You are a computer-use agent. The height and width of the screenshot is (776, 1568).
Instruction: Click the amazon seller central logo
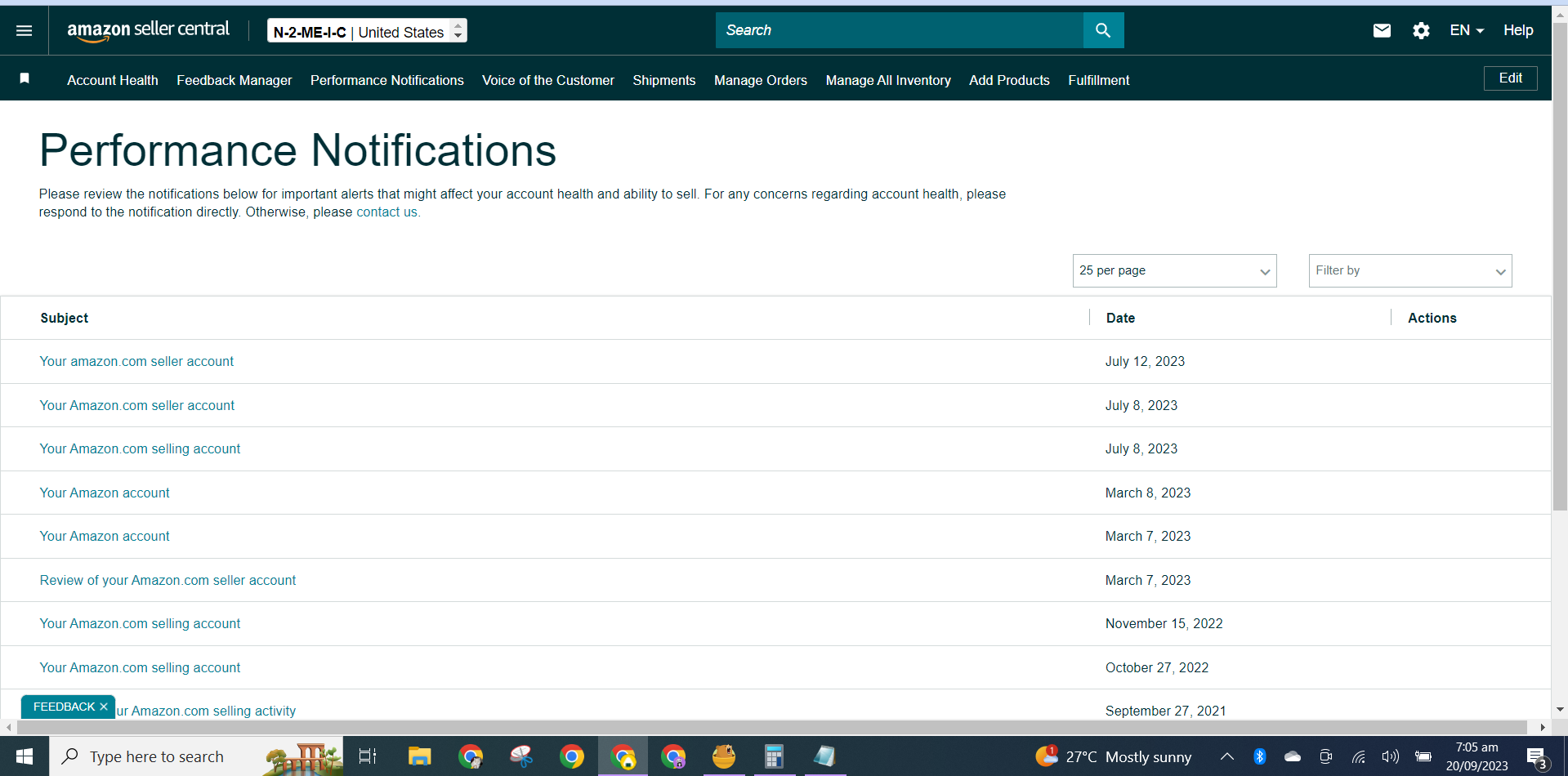[148, 30]
